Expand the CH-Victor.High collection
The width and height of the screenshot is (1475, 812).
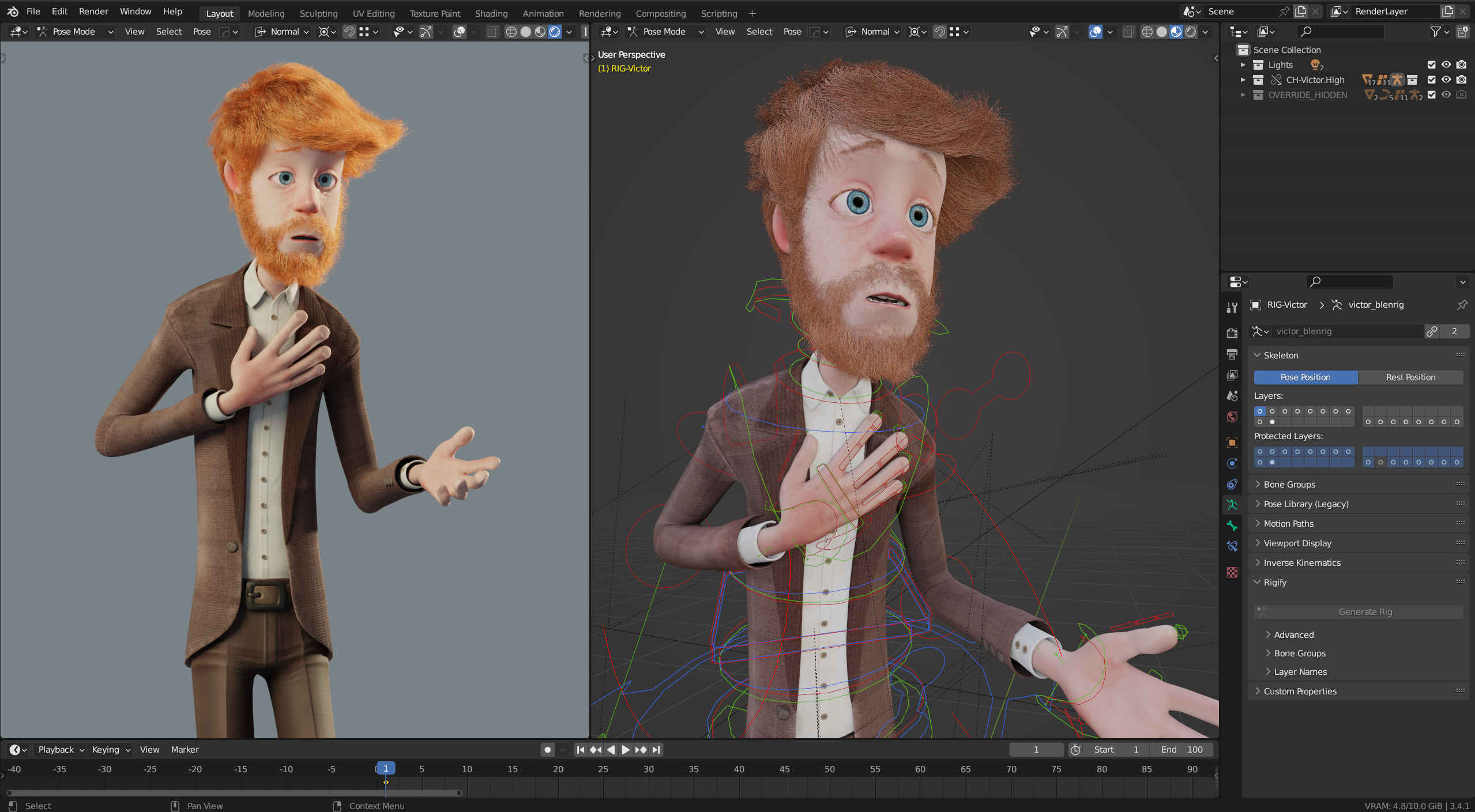pos(1243,80)
